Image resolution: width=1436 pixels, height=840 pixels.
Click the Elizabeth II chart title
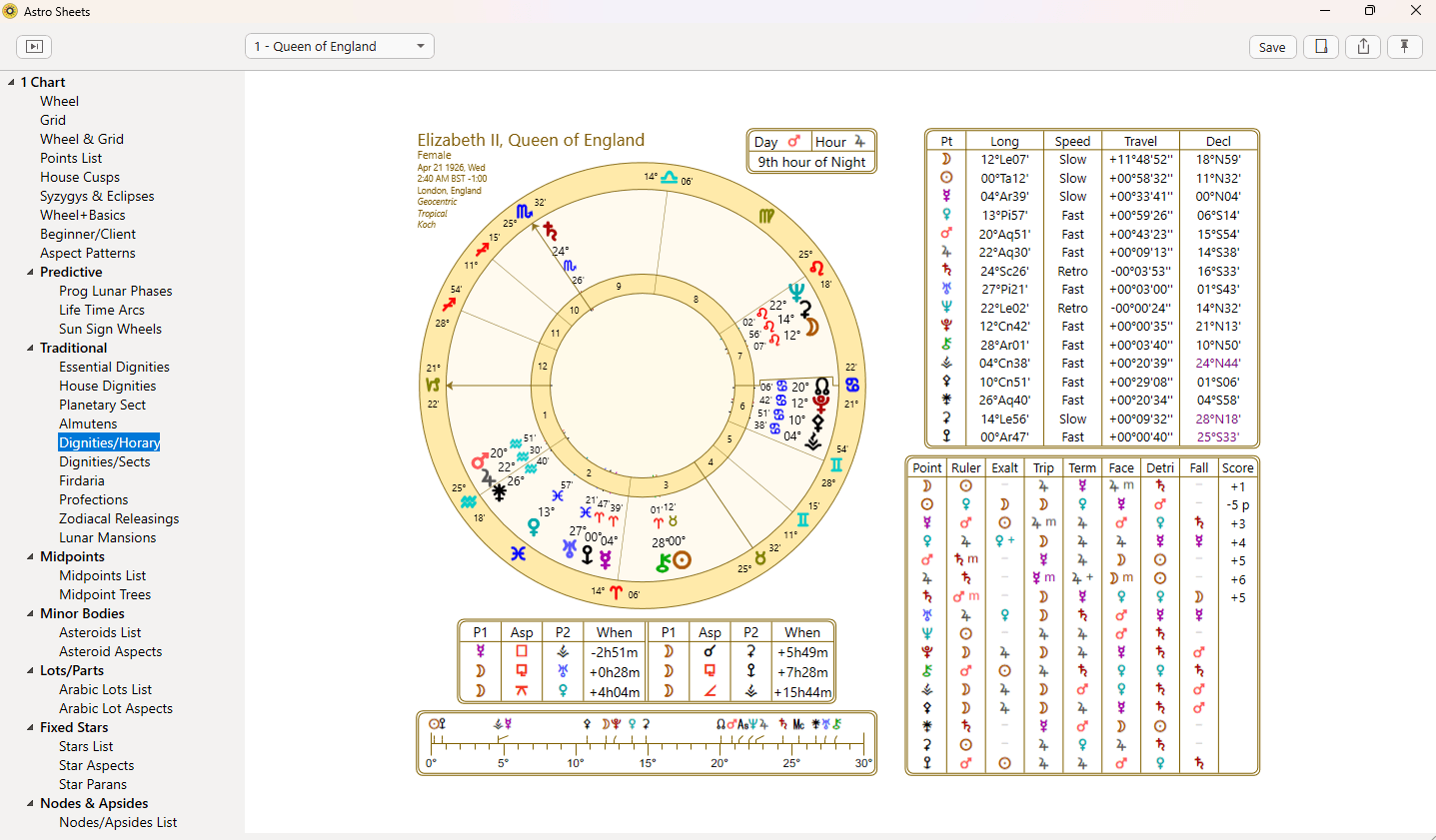pyautogui.click(x=531, y=140)
